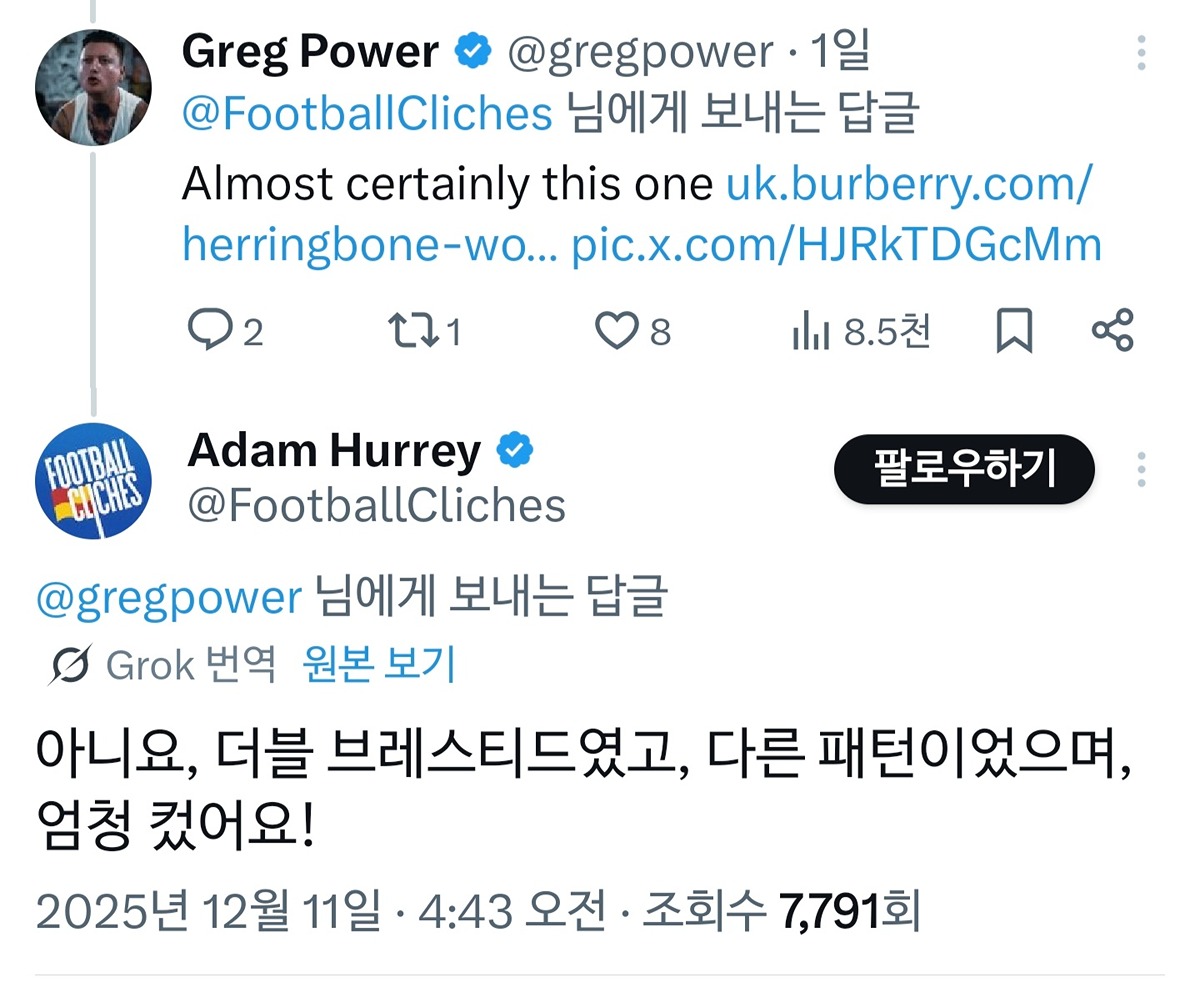Open Adam Hurrey's display name
Viewport: 1200px width, 997px height.
[334, 451]
